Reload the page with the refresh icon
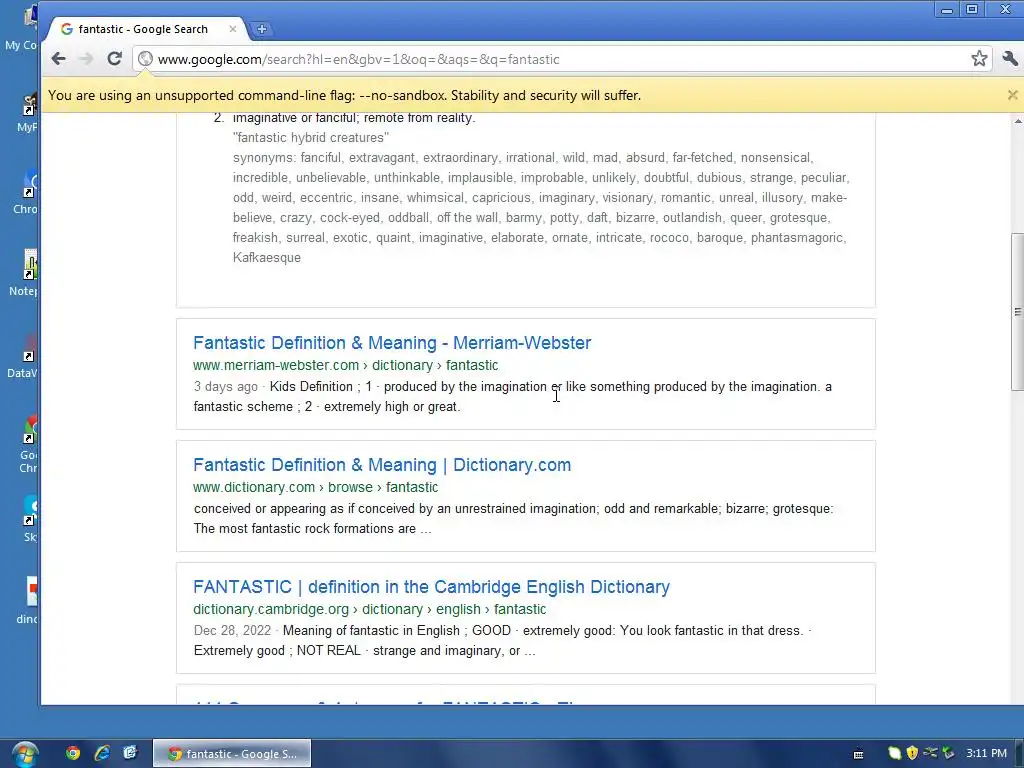Screen dimensions: 1024x768 (x=114, y=59)
